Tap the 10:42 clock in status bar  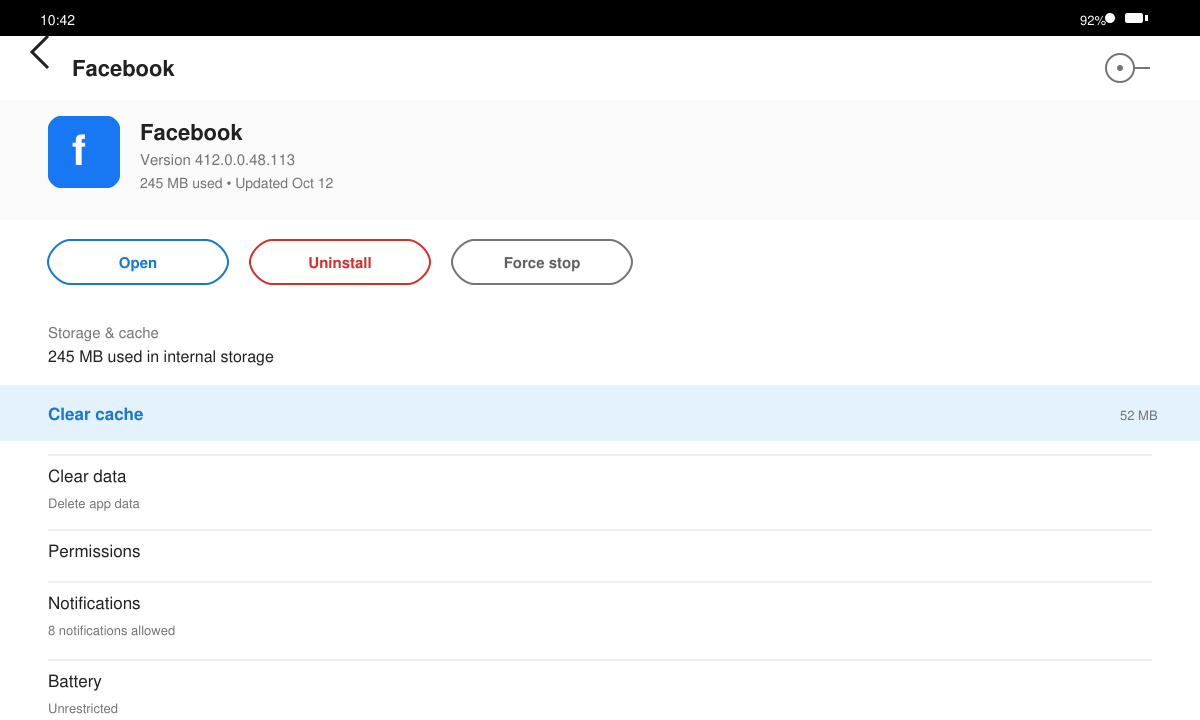(x=57, y=20)
